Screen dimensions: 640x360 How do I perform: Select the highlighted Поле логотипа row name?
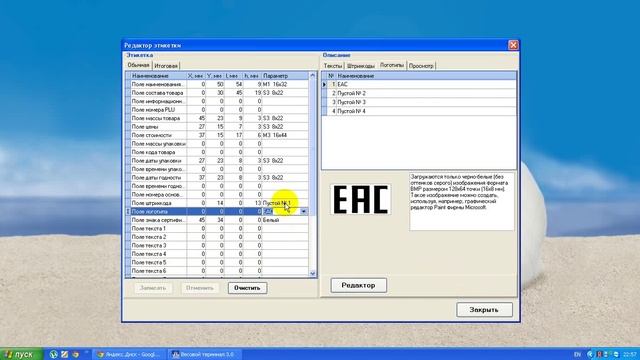point(158,211)
